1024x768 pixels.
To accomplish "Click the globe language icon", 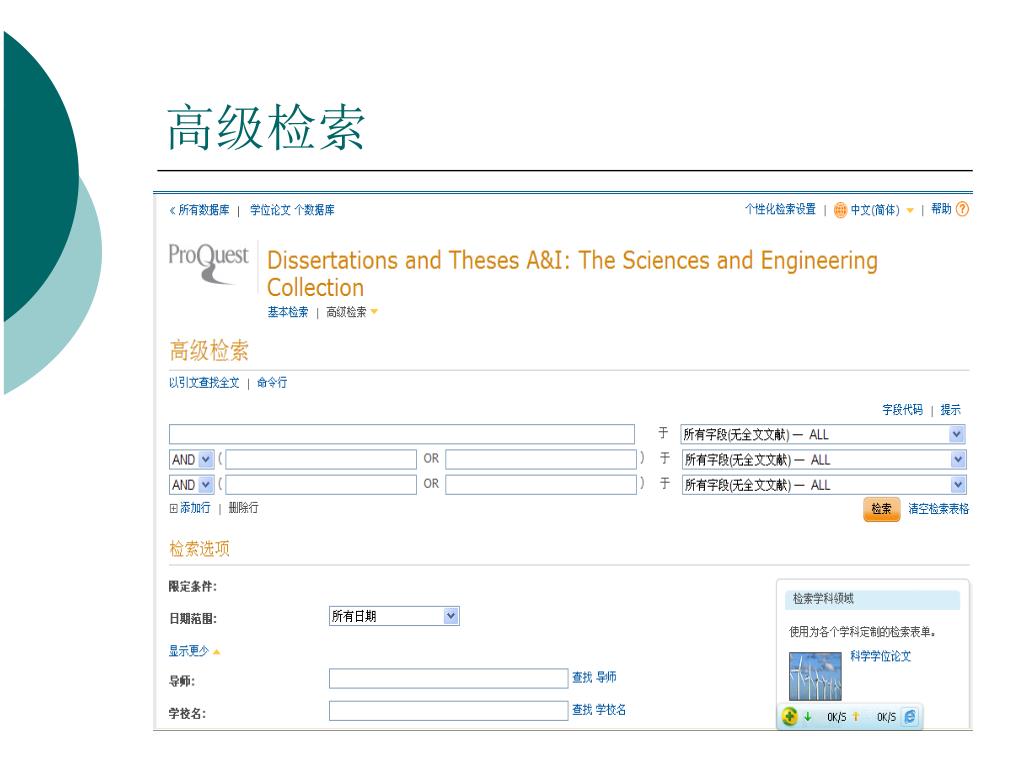I will tap(840, 210).
